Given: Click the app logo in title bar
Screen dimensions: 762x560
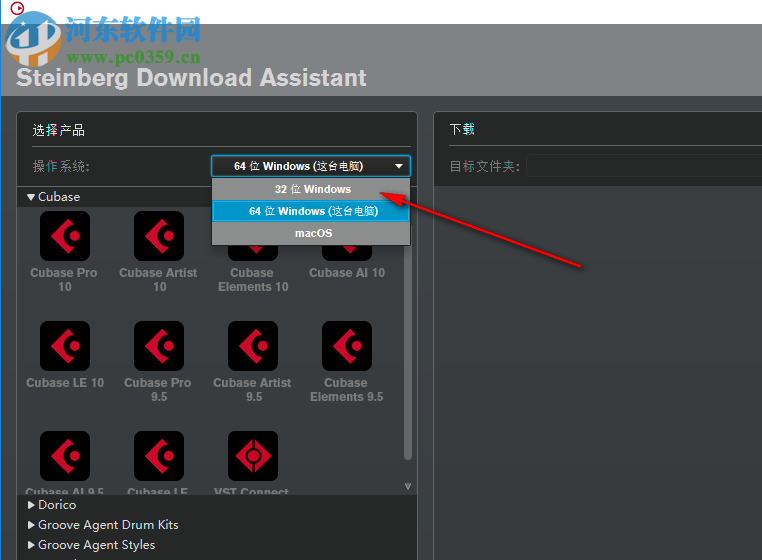Looking at the screenshot, I should pos(17,8).
